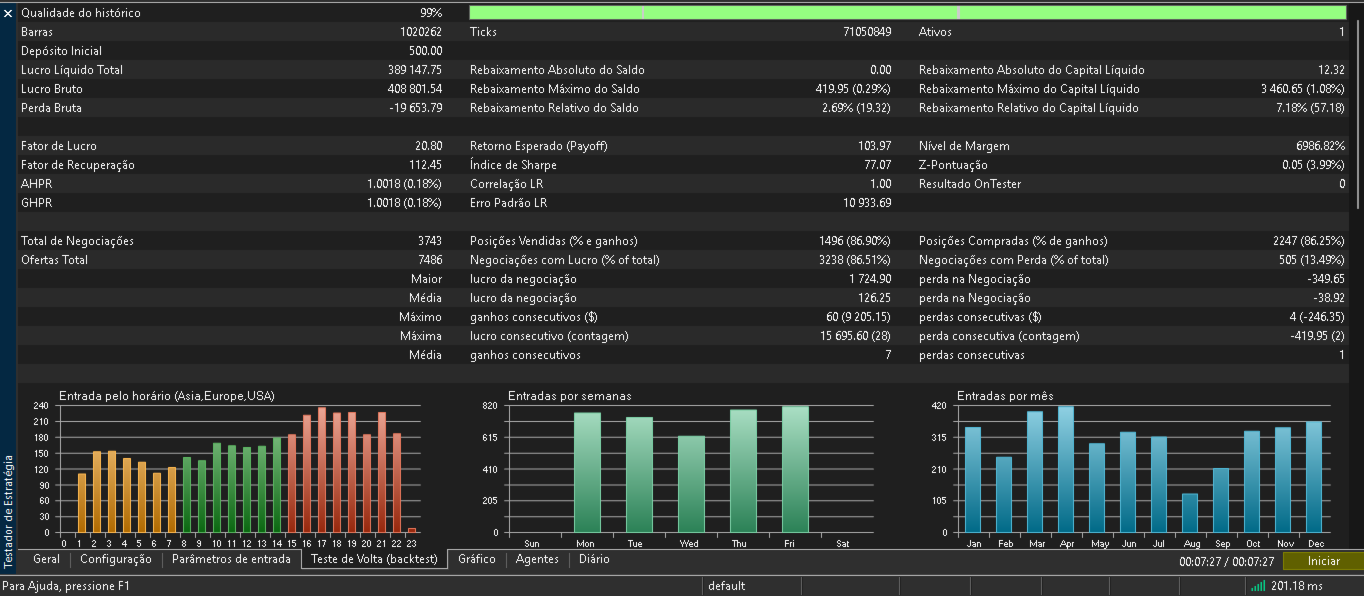Click the Iniciar button
This screenshot has height=596, width=1364.
[x=1323, y=561]
